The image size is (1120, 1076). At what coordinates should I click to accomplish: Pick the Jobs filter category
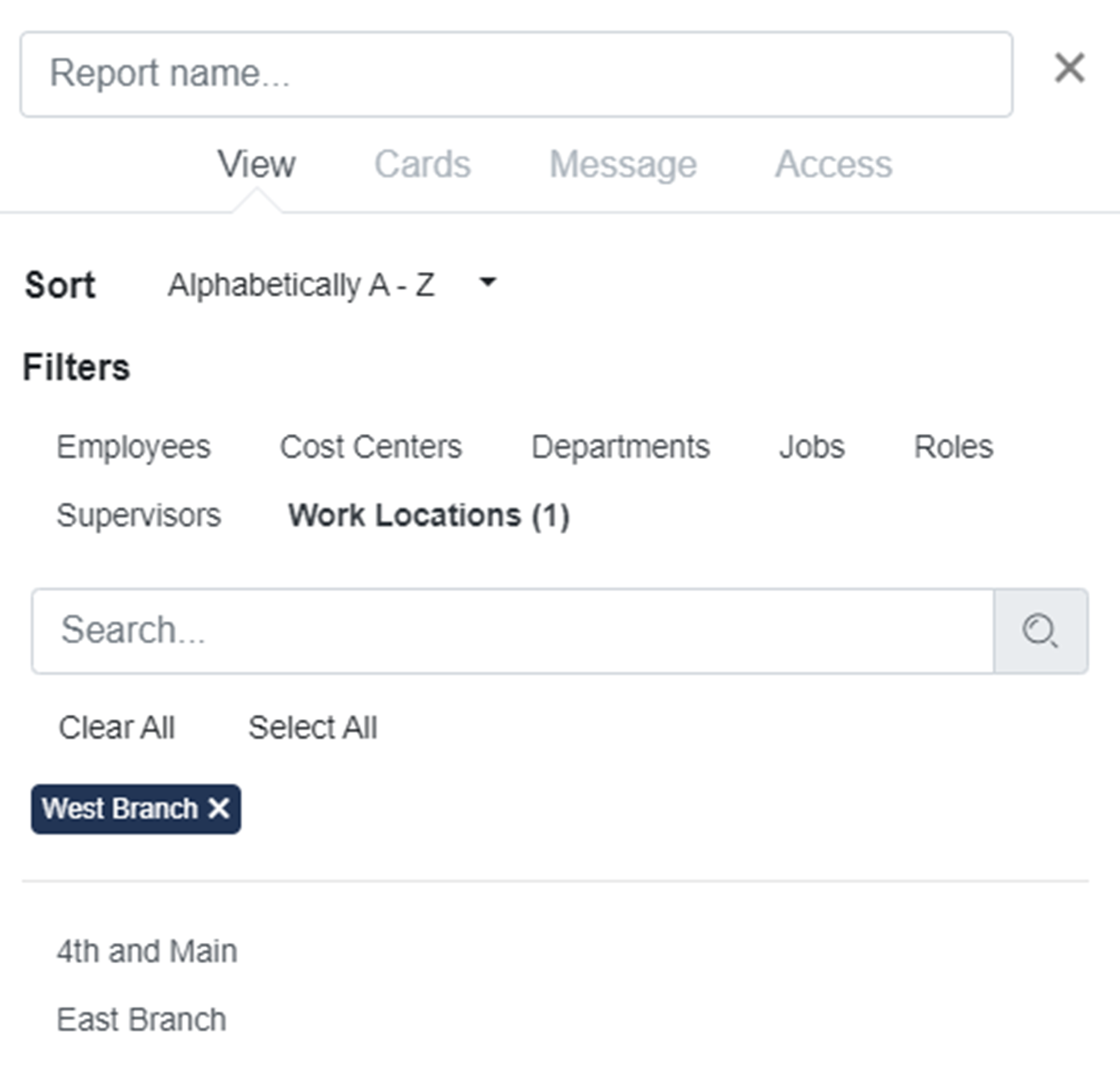click(811, 447)
